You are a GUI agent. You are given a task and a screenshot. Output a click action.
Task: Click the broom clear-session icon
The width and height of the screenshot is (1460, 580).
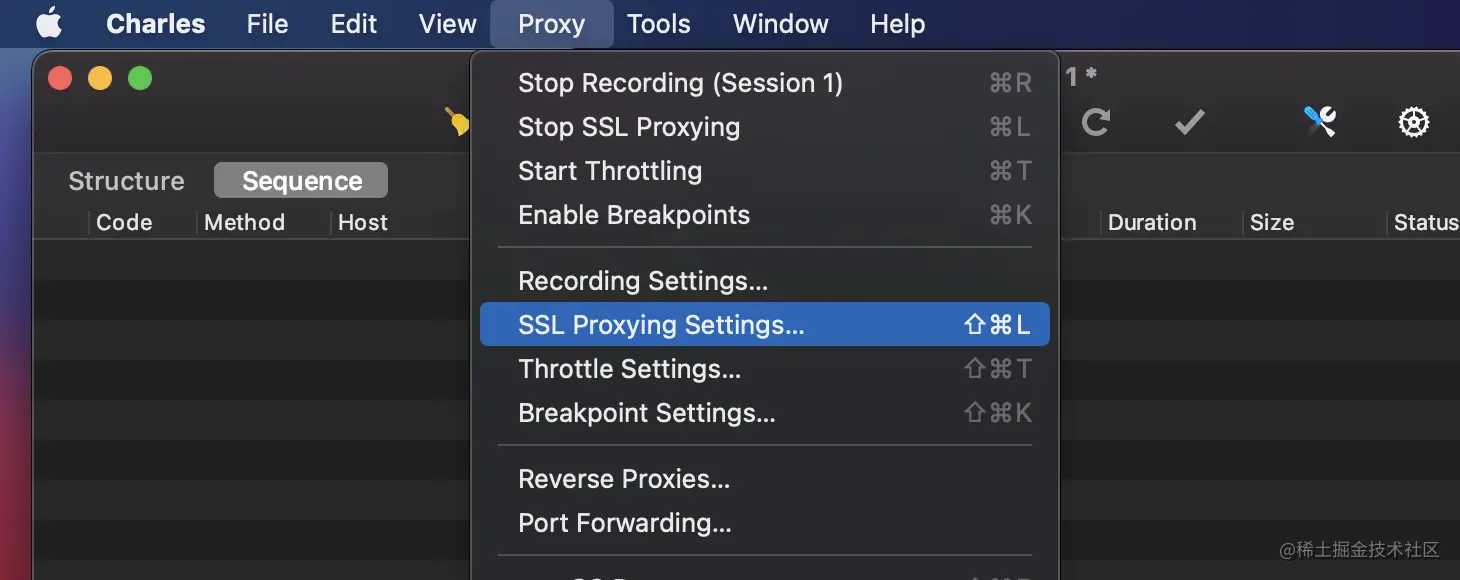458,122
